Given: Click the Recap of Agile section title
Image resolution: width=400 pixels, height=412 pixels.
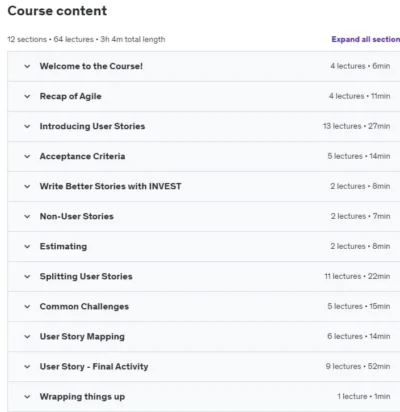Looking at the screenshot, I should pos(71,96).
